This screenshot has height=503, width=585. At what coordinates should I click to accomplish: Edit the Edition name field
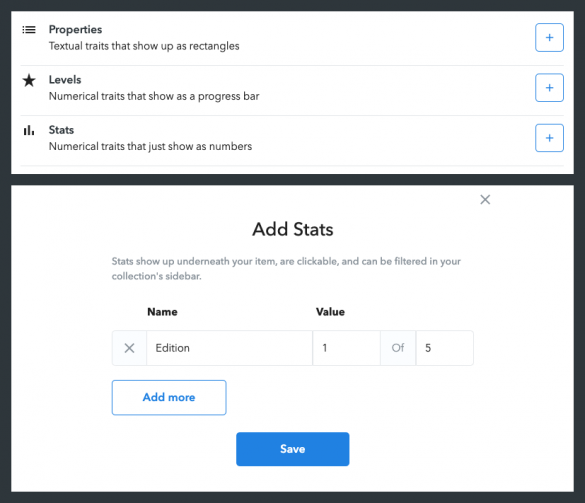click(229, 348)
